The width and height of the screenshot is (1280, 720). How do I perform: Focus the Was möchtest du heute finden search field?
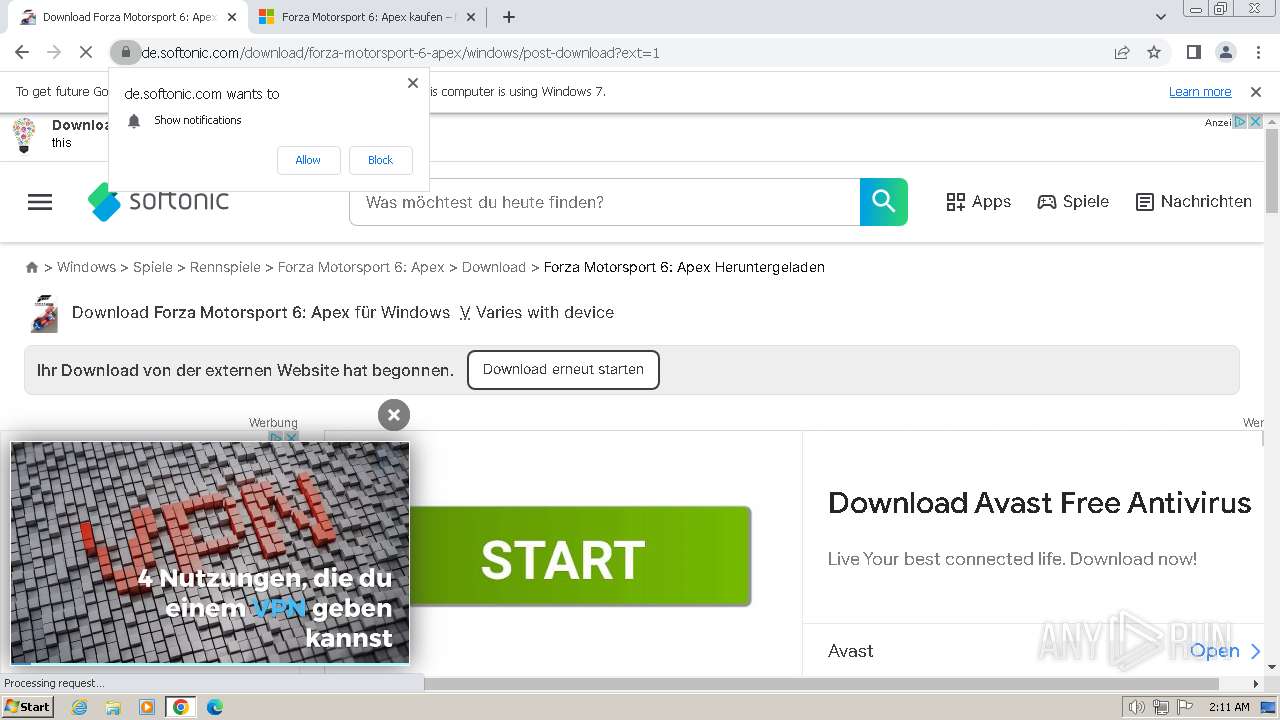click(604, 202)
